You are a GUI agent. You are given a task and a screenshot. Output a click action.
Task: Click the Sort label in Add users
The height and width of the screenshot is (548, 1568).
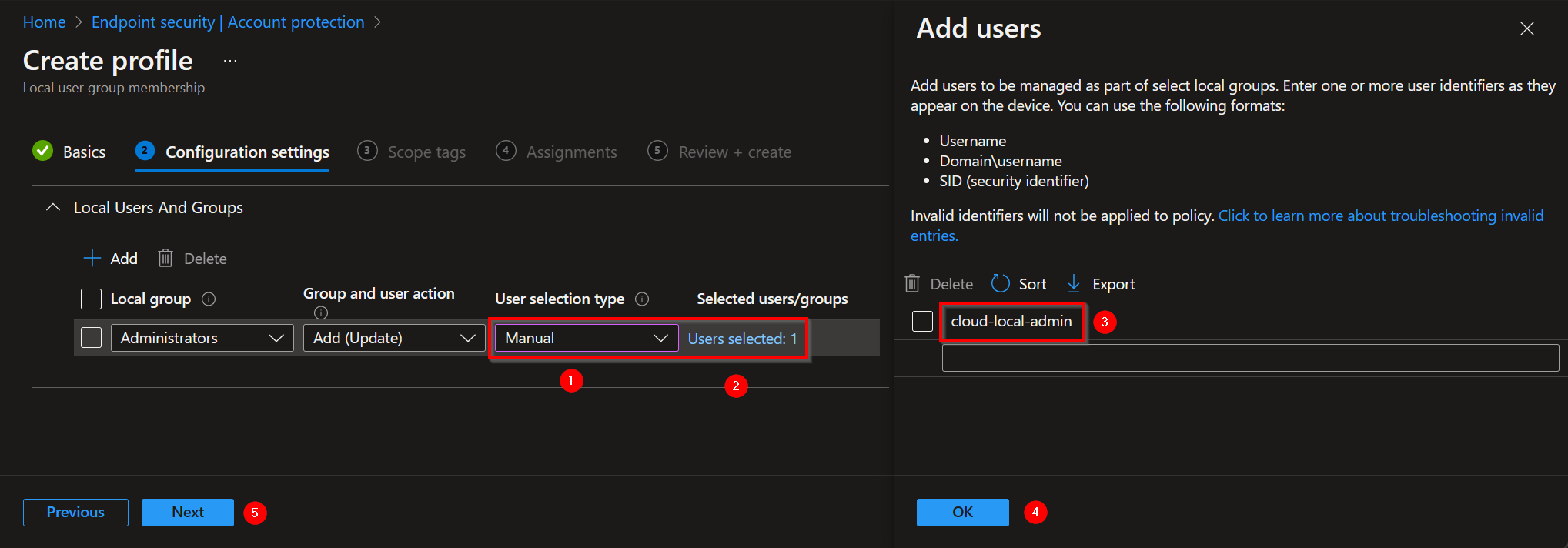(1032, 284)
